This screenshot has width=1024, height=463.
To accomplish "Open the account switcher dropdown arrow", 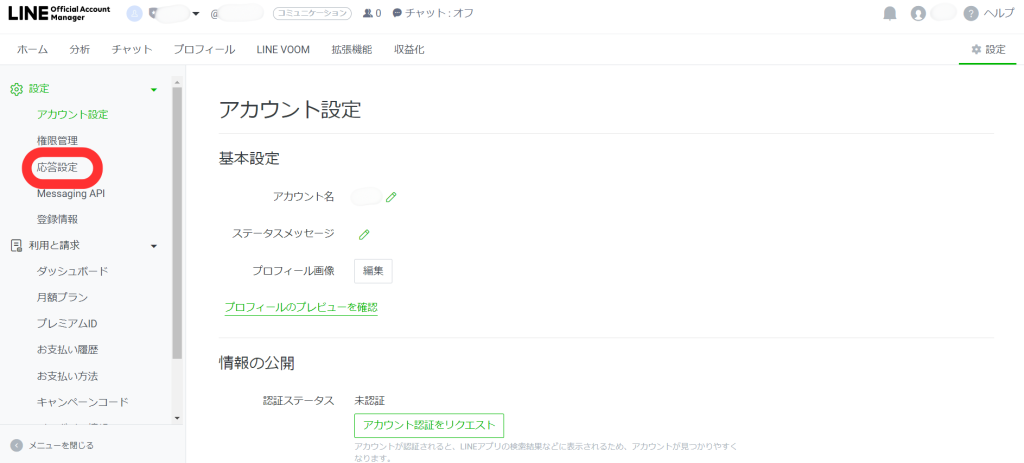I will pyautogui.click(x=195, y=13).
